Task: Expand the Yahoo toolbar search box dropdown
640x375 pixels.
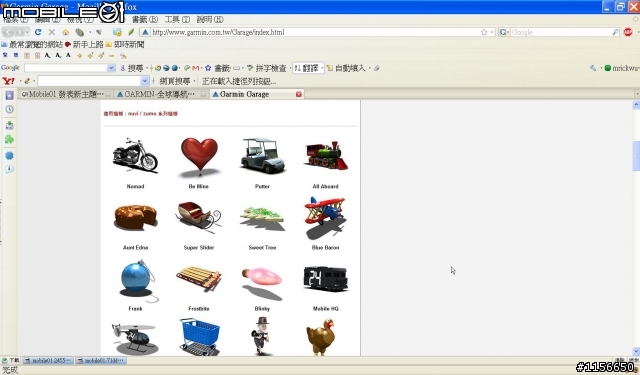Action: coord(144,81)
